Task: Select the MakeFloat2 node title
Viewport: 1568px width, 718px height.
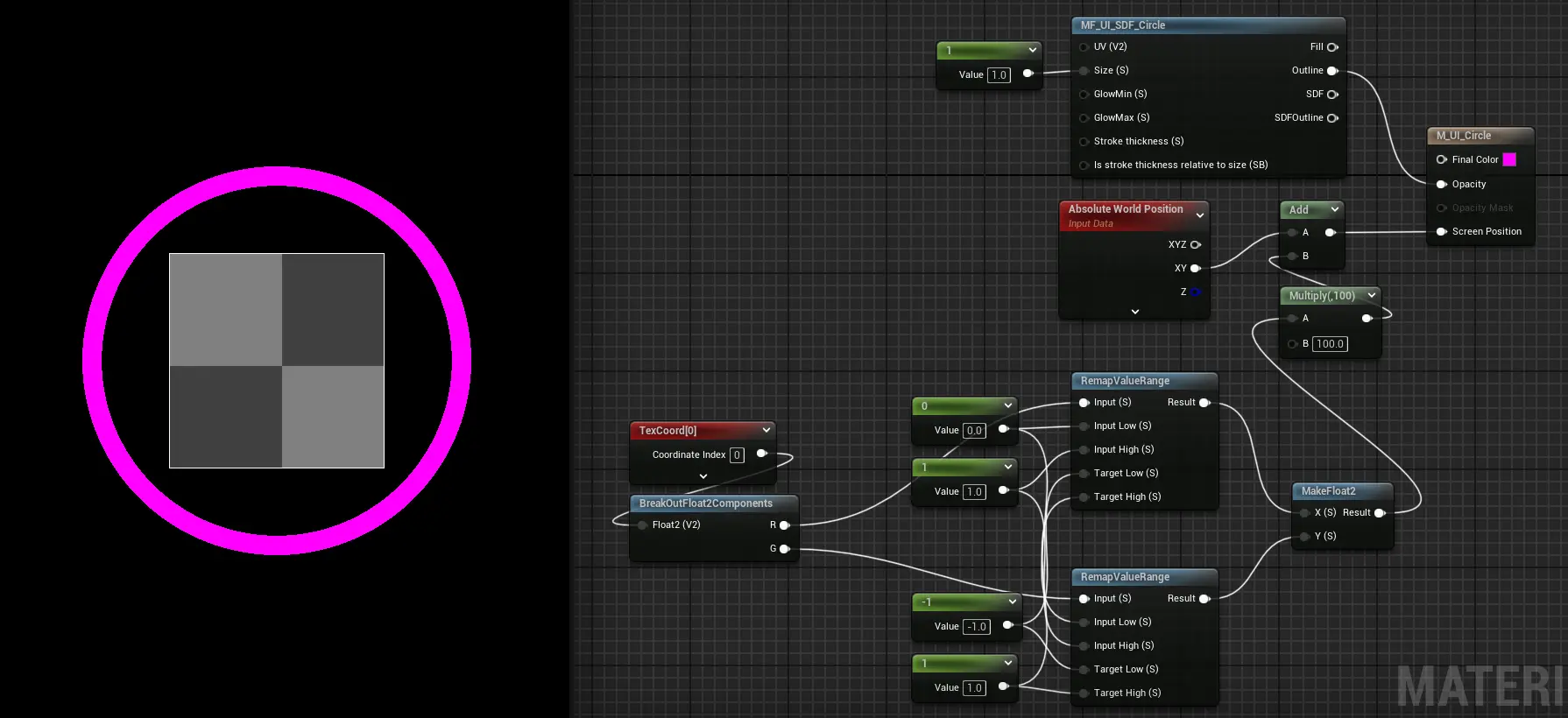Action: tap(1328, 491)
